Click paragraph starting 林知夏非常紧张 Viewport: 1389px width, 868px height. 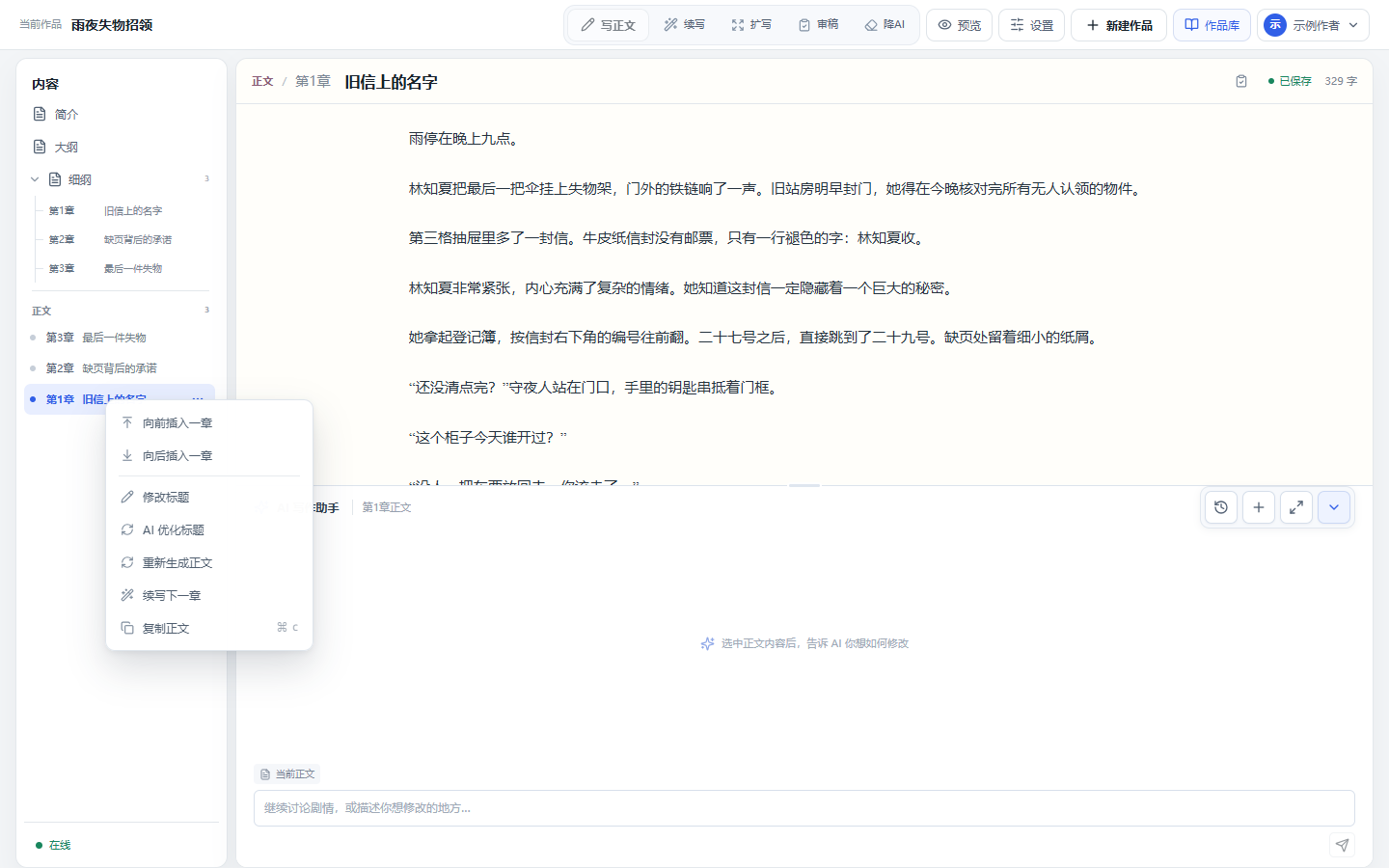pyautogui.click(x=683, y=288)
